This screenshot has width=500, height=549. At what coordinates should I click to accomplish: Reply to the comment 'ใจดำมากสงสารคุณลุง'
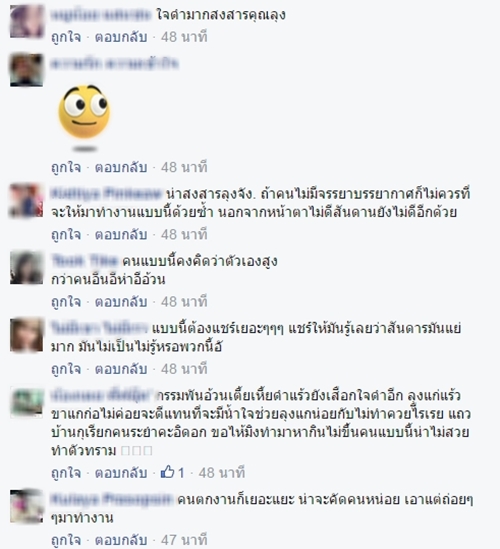click(x=121, y=37)
